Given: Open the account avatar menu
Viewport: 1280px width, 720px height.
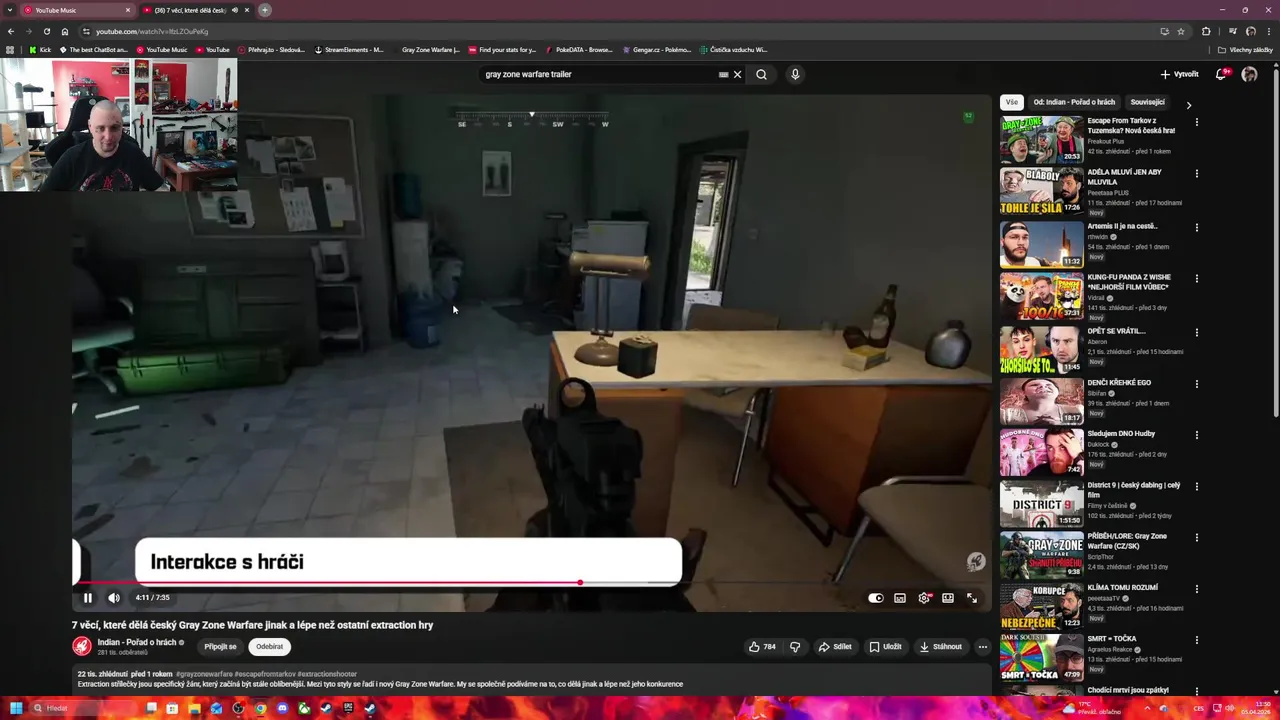Looking at the screenshot, I should [x=1249, y=74].
